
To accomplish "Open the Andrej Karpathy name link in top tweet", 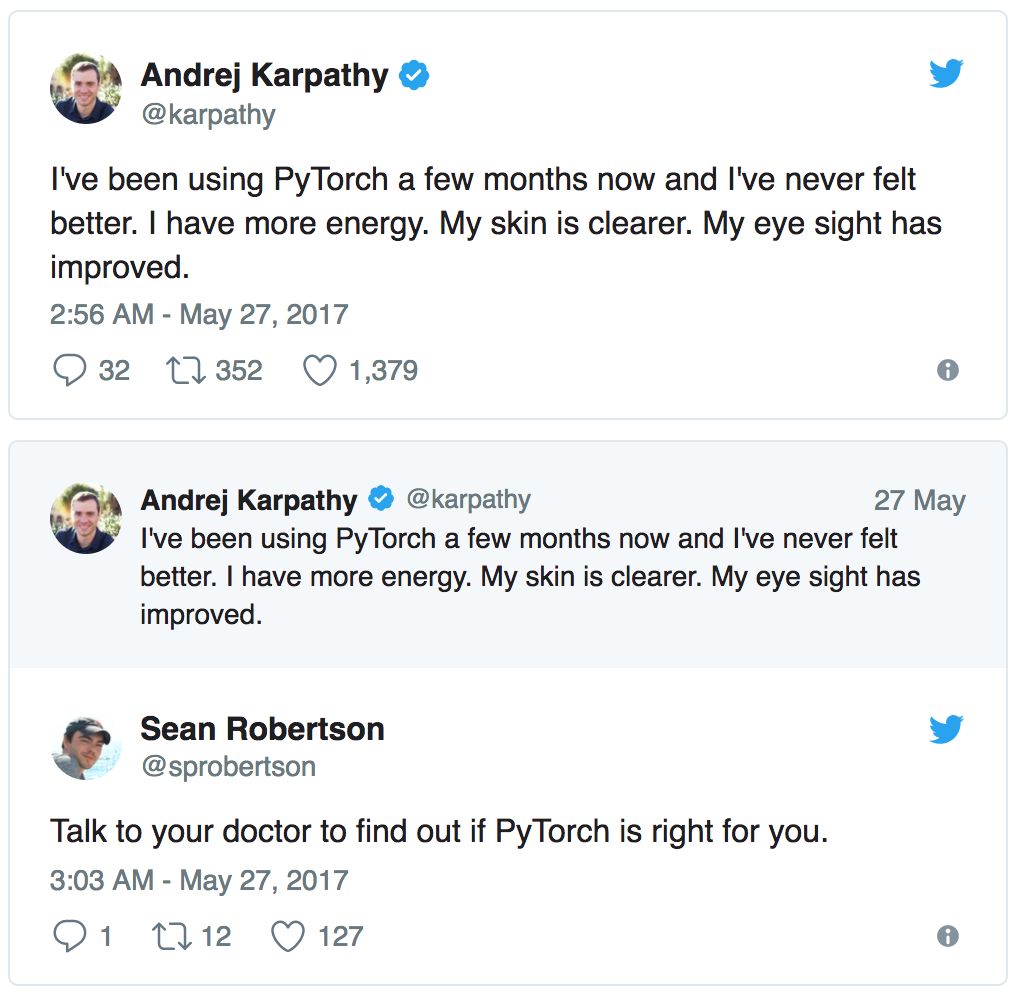I will coord(264,75).
